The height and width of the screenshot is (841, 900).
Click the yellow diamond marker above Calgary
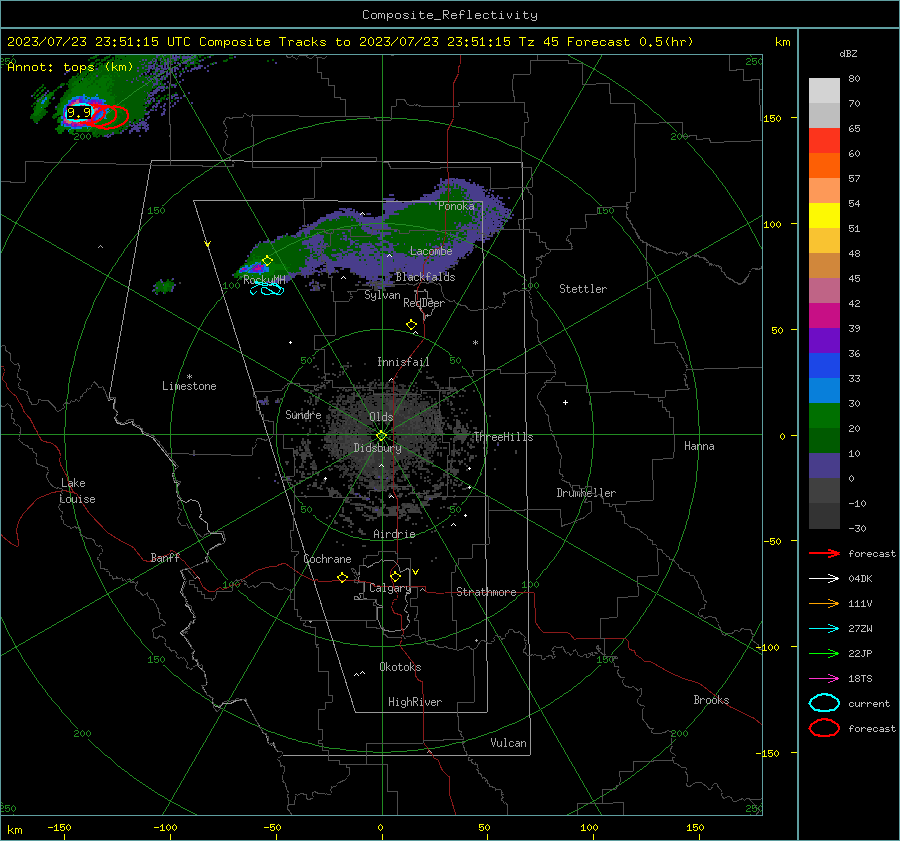(395, 576)
